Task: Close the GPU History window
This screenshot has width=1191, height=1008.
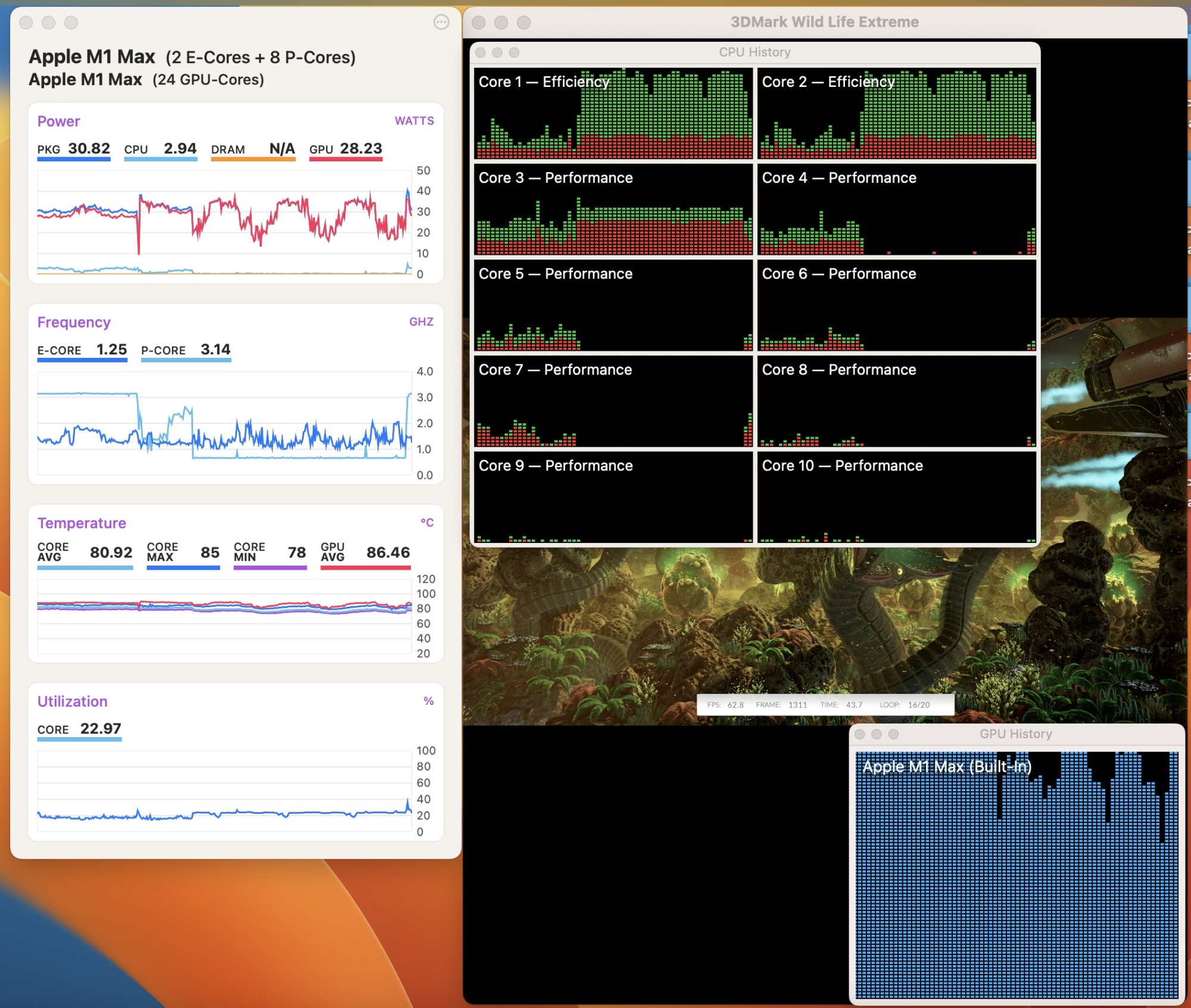Action: [x=859, y=734]
